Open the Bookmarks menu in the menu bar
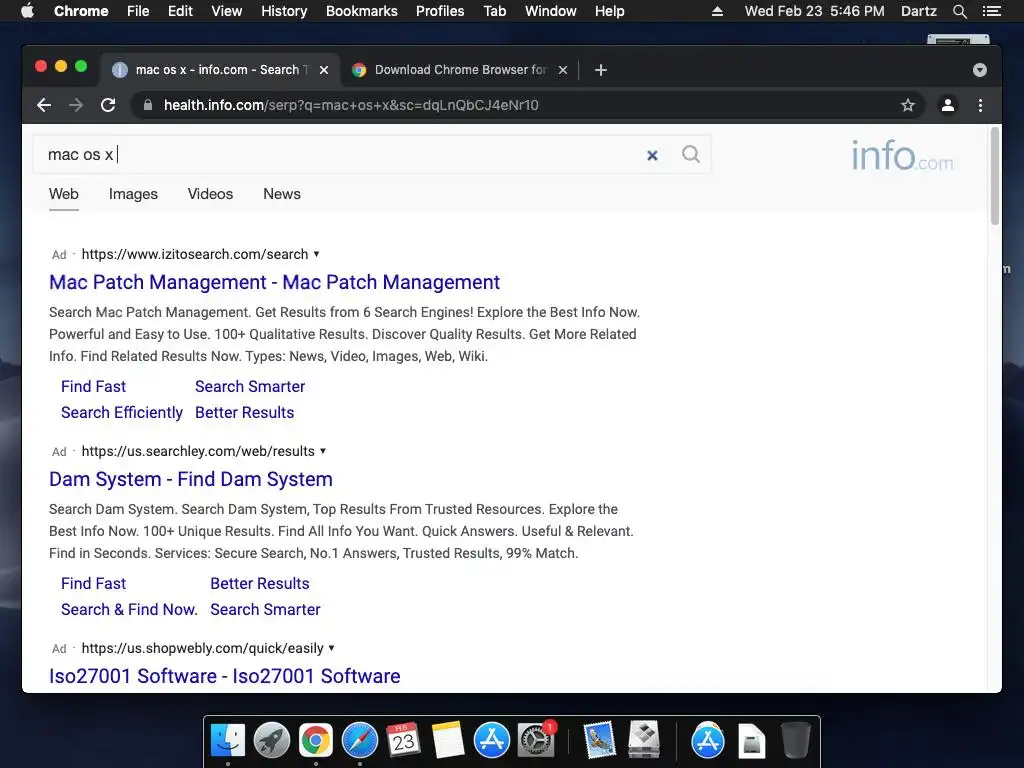1024x768 pixels. point(361,11)
